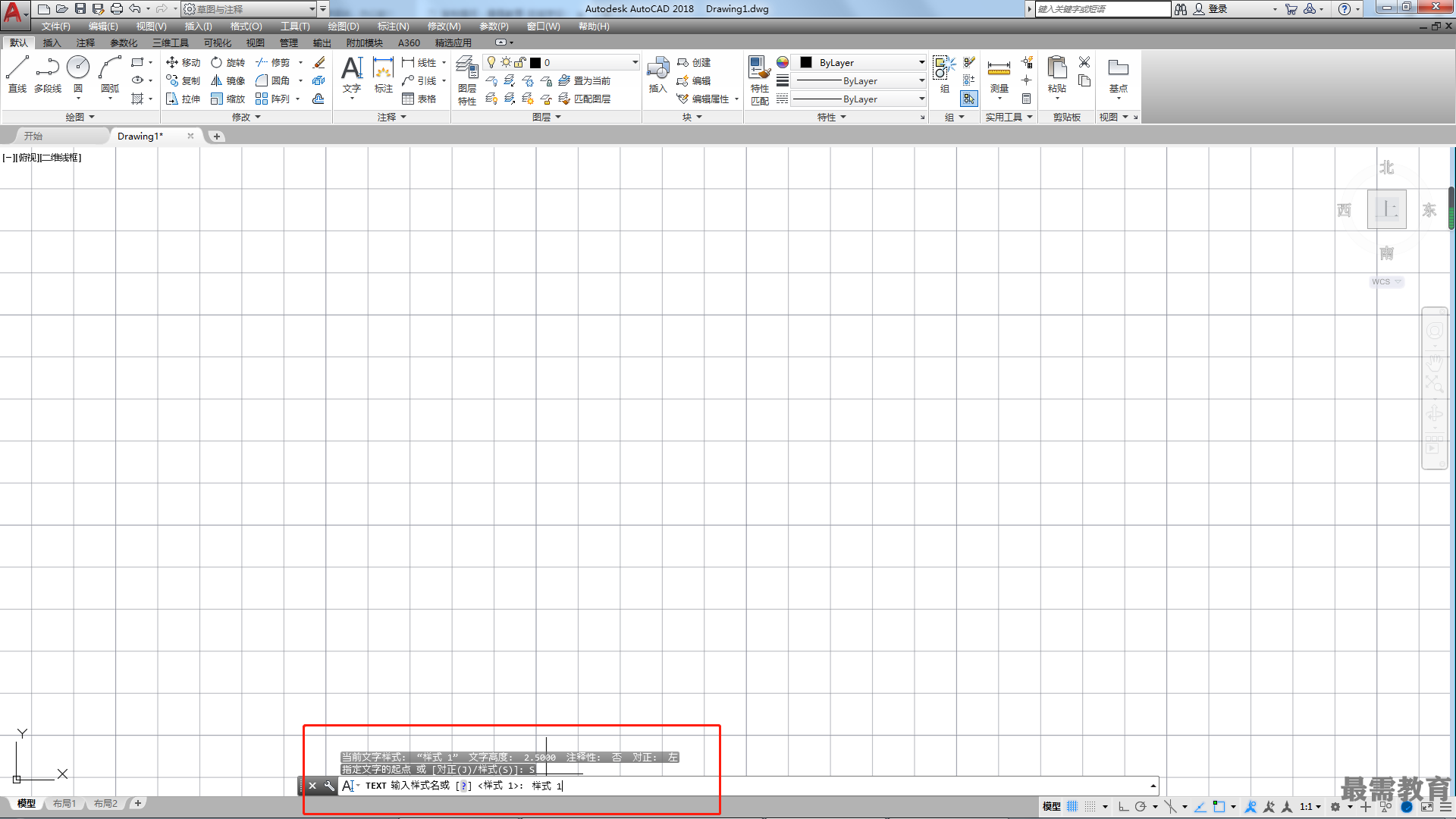Expand the Annotation (注释) panel
1456x819 pixels.
pos(392,117)
